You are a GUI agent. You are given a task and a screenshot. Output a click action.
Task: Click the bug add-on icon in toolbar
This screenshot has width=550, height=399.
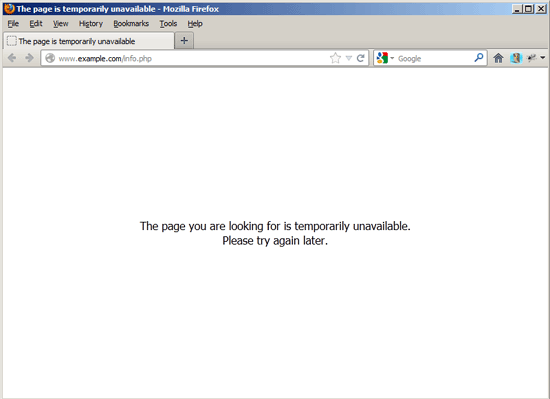[532, 58]
